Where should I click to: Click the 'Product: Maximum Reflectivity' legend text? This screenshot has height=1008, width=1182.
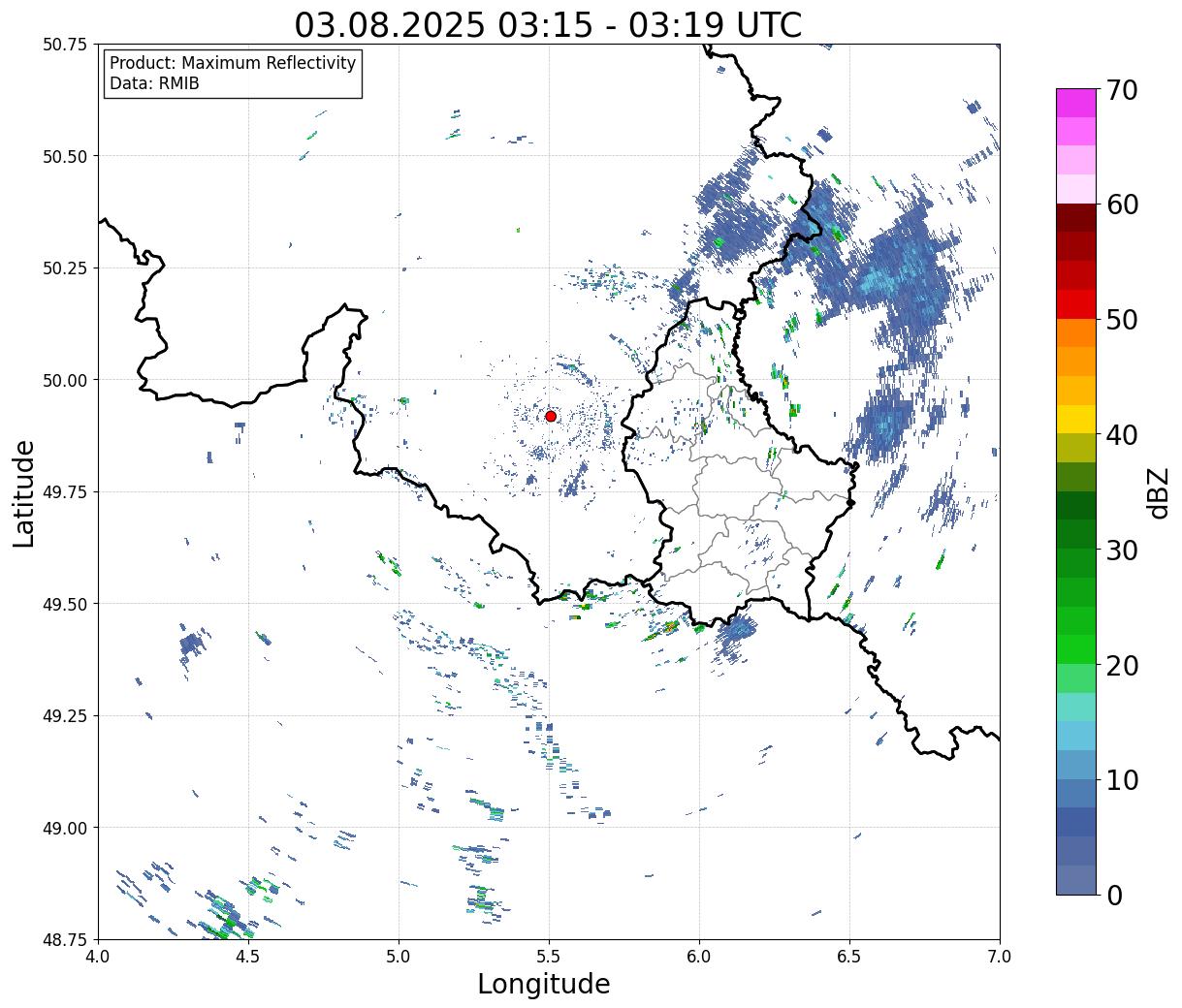coord(233,63)
